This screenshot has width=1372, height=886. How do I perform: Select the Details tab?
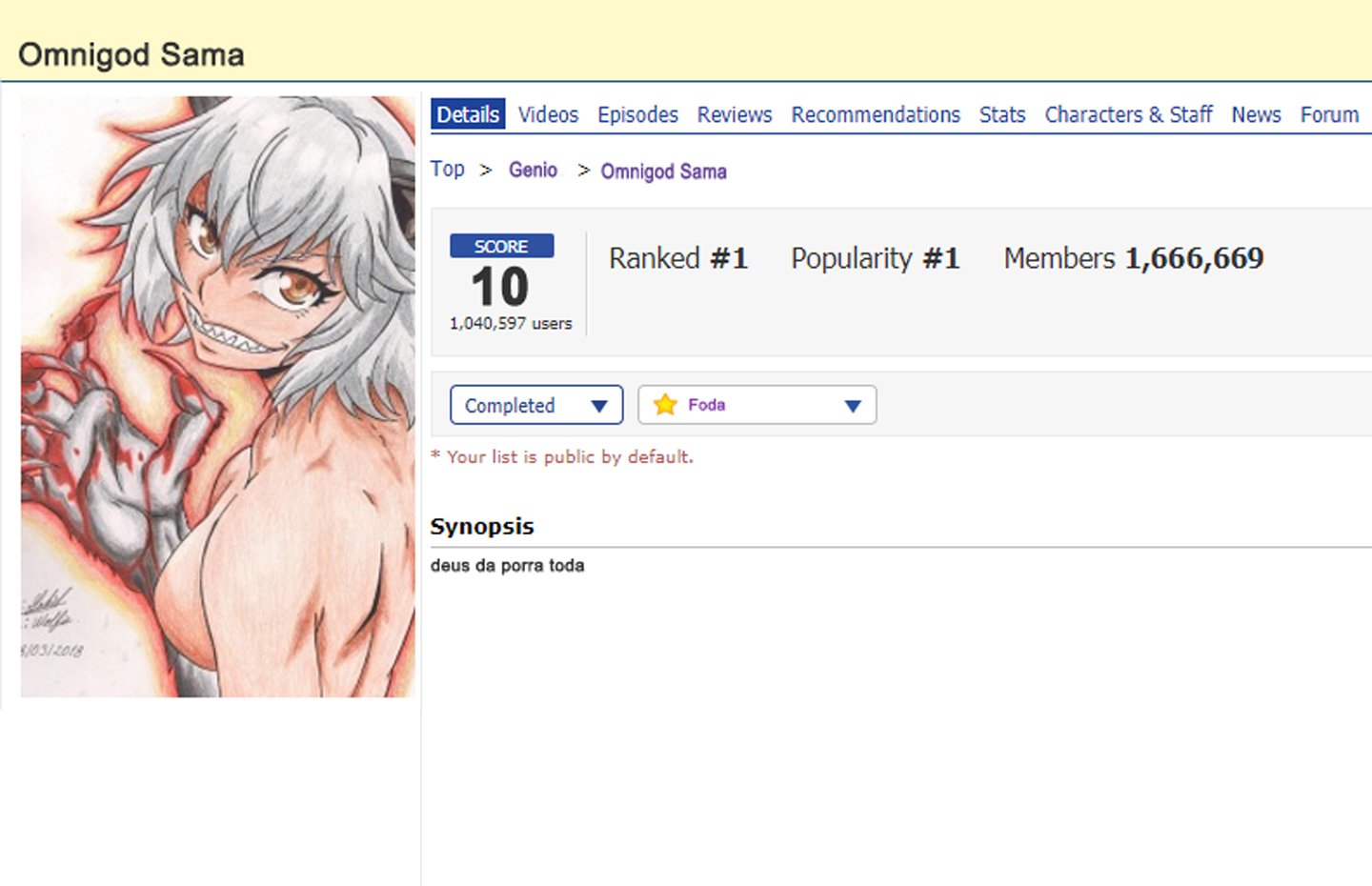pos(468,114)
